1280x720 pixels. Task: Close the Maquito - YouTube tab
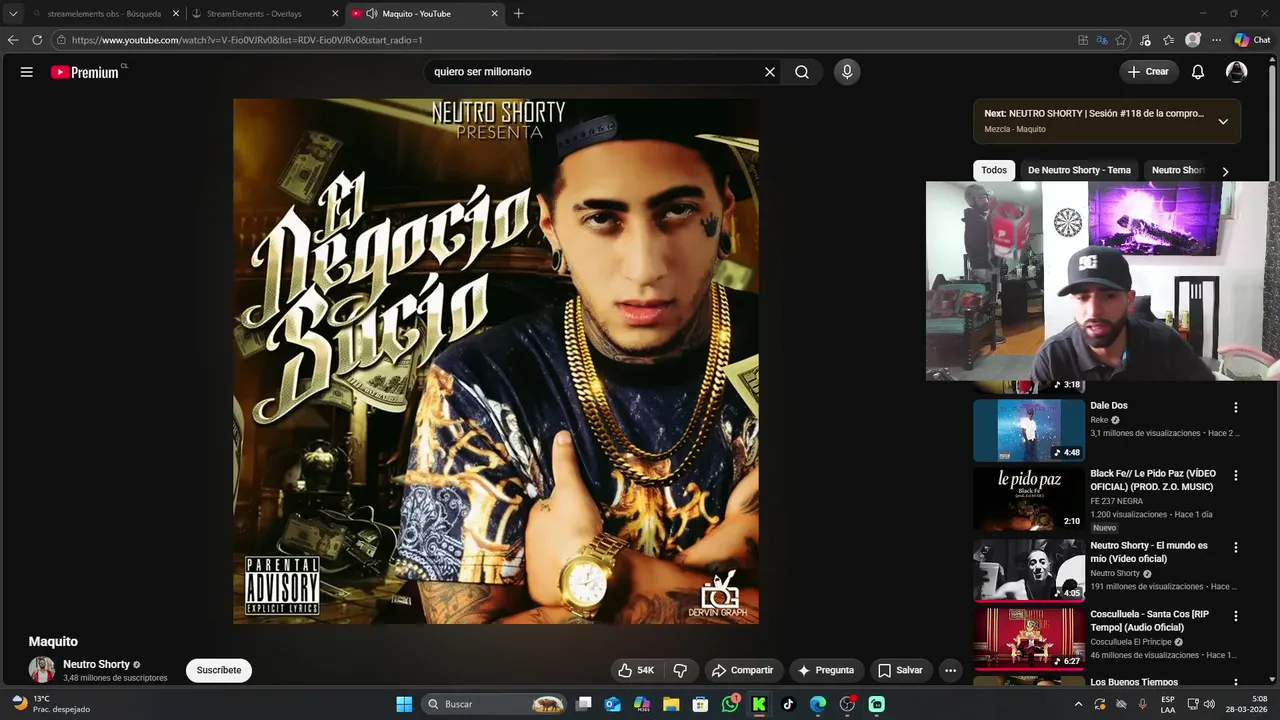tap(494, 14)
